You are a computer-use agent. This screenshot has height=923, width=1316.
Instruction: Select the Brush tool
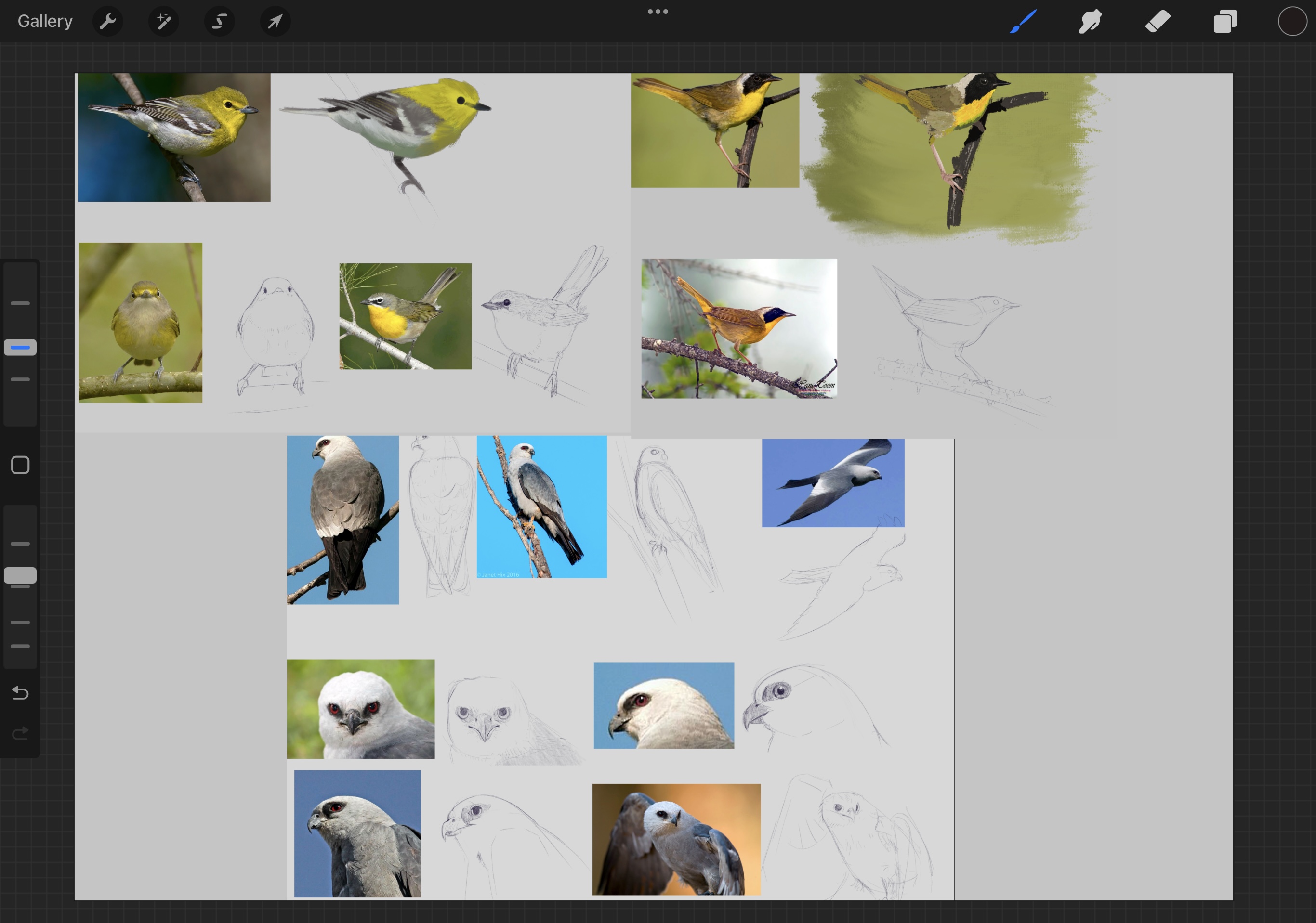click(1023, 22)
